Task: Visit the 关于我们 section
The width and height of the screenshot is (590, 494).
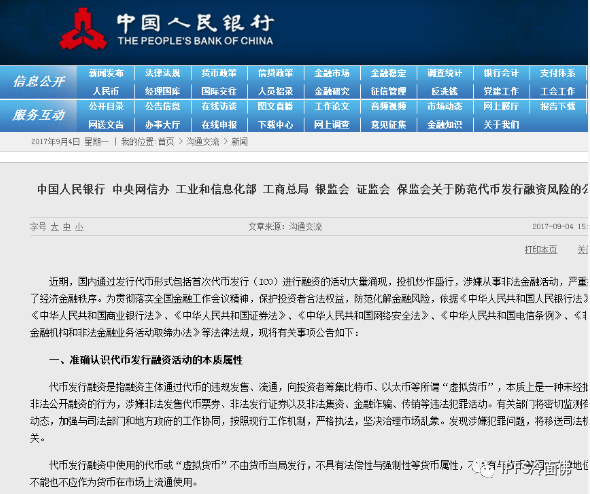Action: 501,125
